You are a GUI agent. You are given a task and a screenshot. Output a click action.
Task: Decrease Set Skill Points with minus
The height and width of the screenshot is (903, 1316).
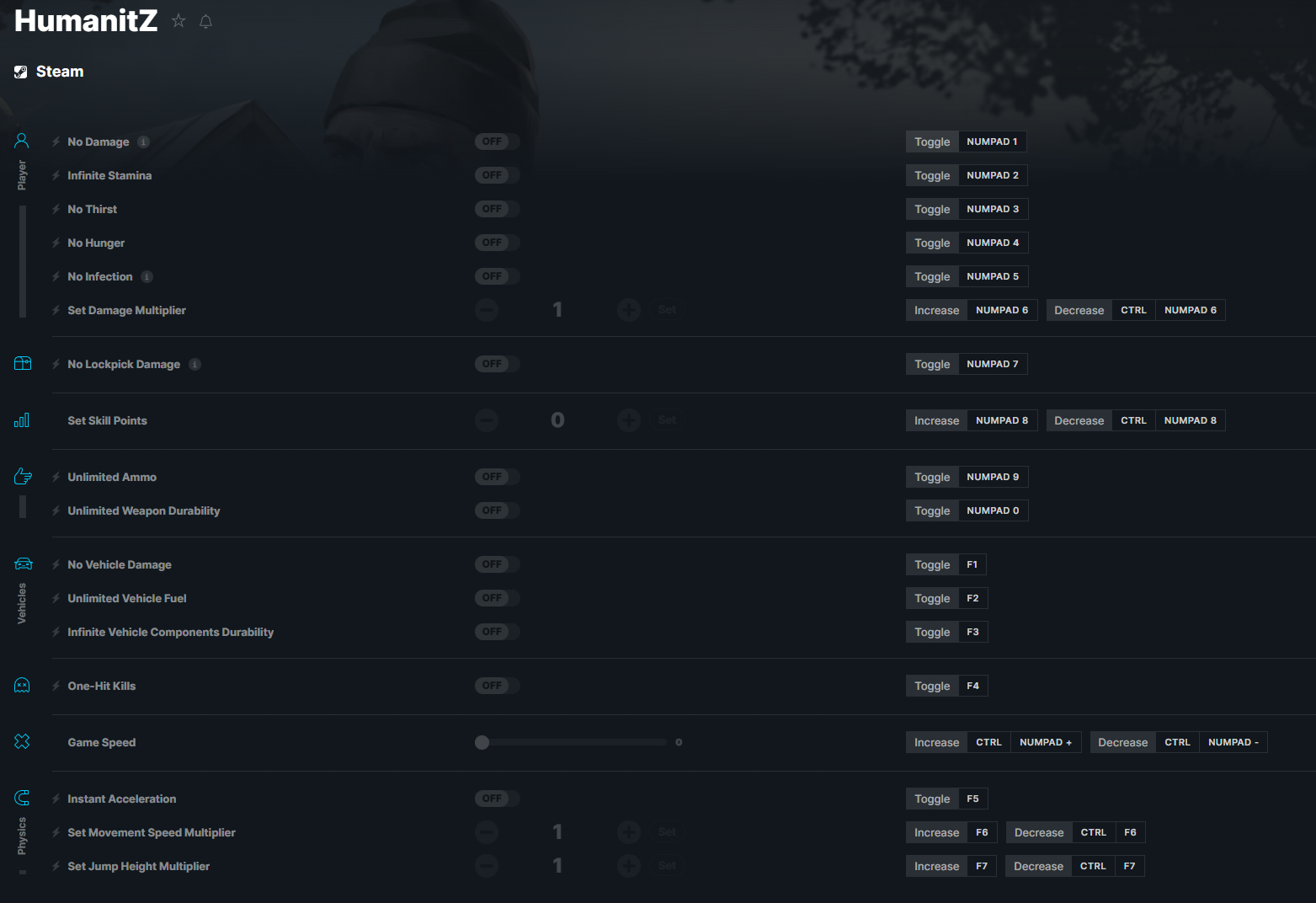click(487, 420)
